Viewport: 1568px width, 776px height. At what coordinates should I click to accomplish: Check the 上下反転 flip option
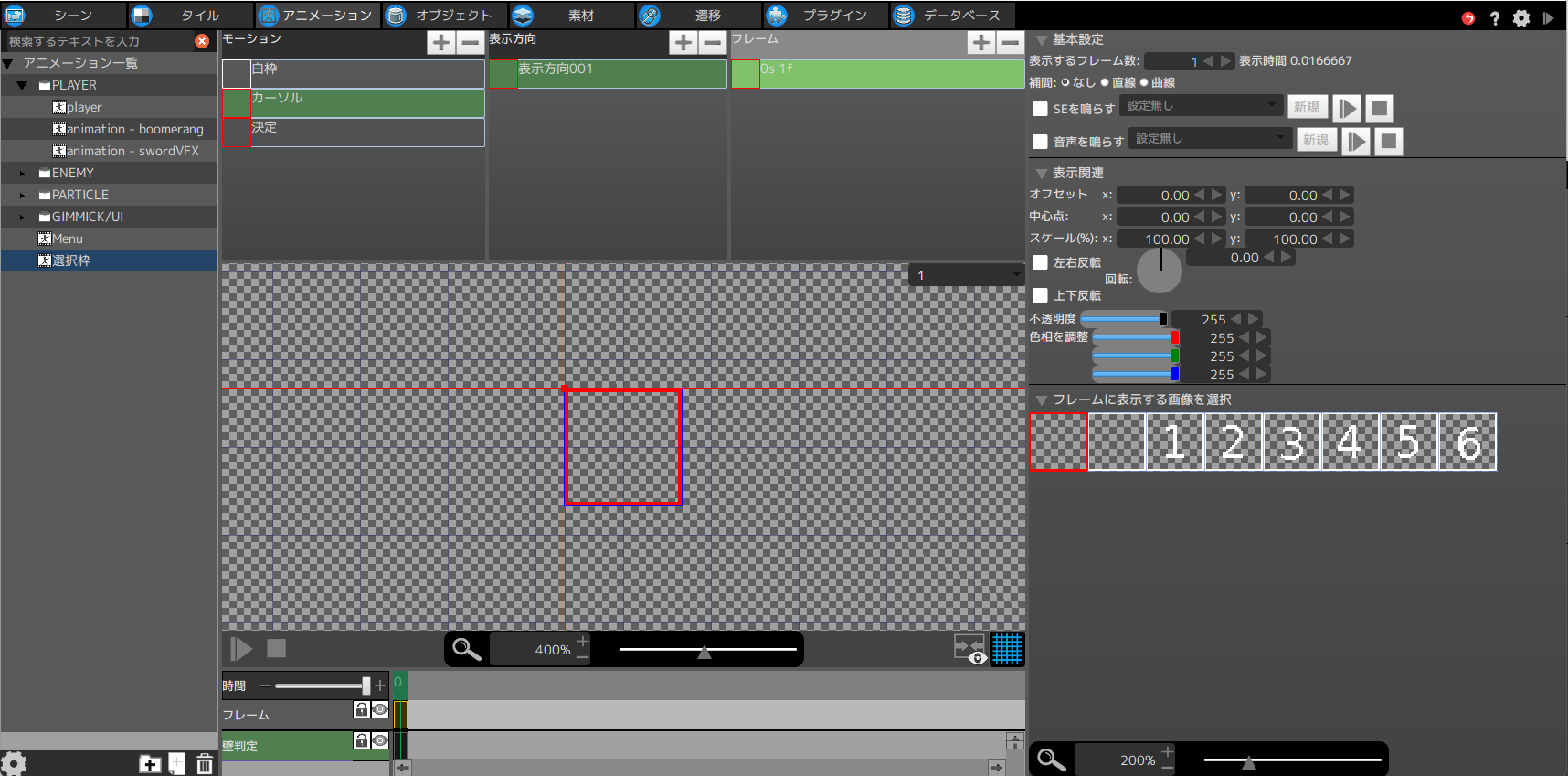(1040, 295)
